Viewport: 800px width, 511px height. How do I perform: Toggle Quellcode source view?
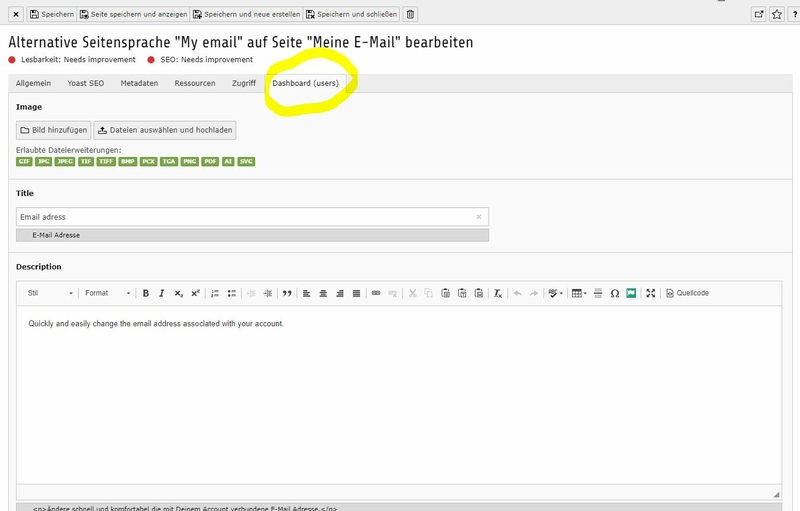coord(688,293)
